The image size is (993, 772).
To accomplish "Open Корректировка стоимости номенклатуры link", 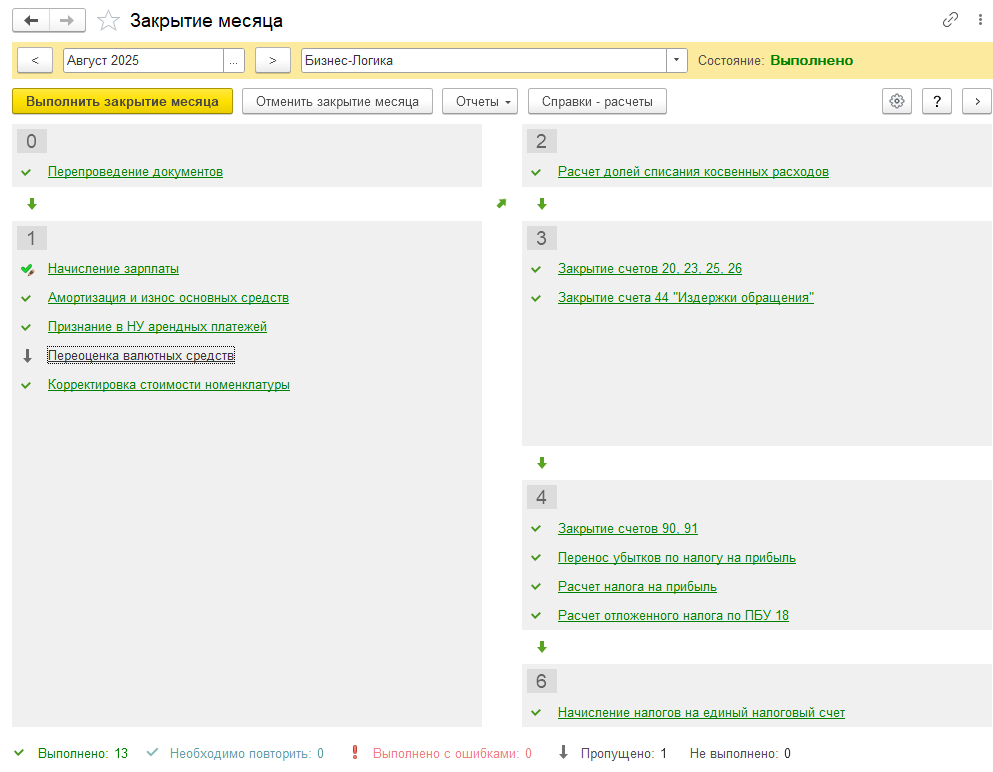I will coord(169,384).
